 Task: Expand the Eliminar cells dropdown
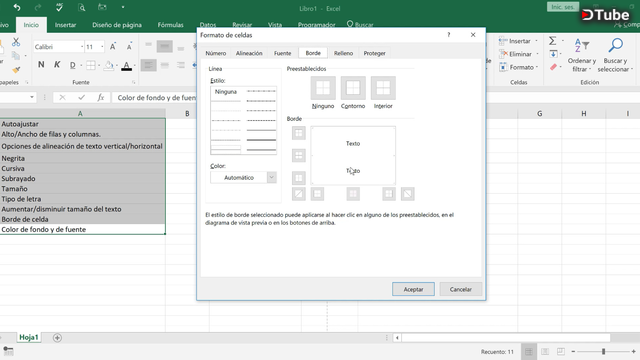point(537,54)
